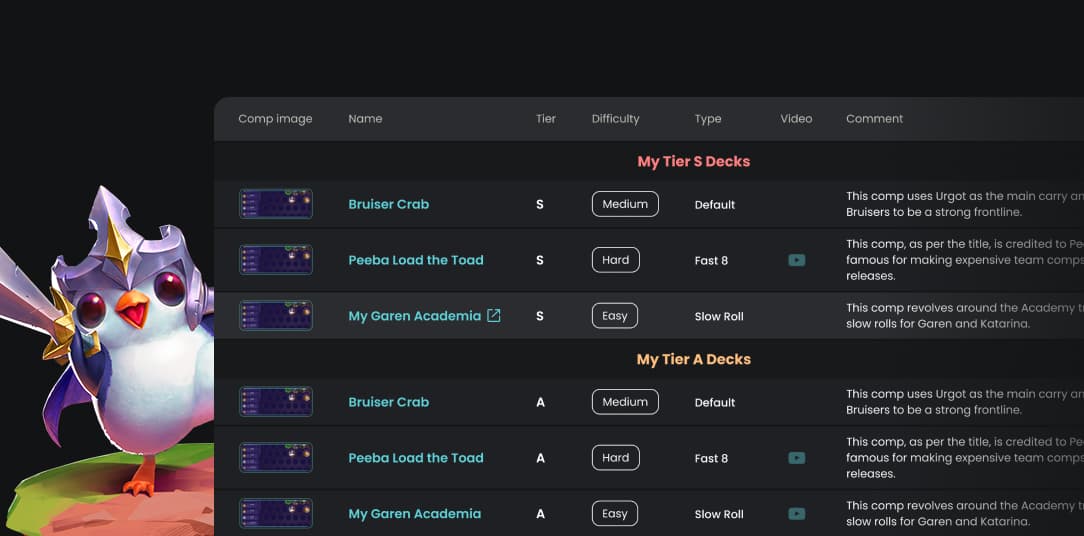Viewport: 1084px width, 536px height.
Task: Collapse the My Tier A Decks section heading
Action: pos(693,359)
